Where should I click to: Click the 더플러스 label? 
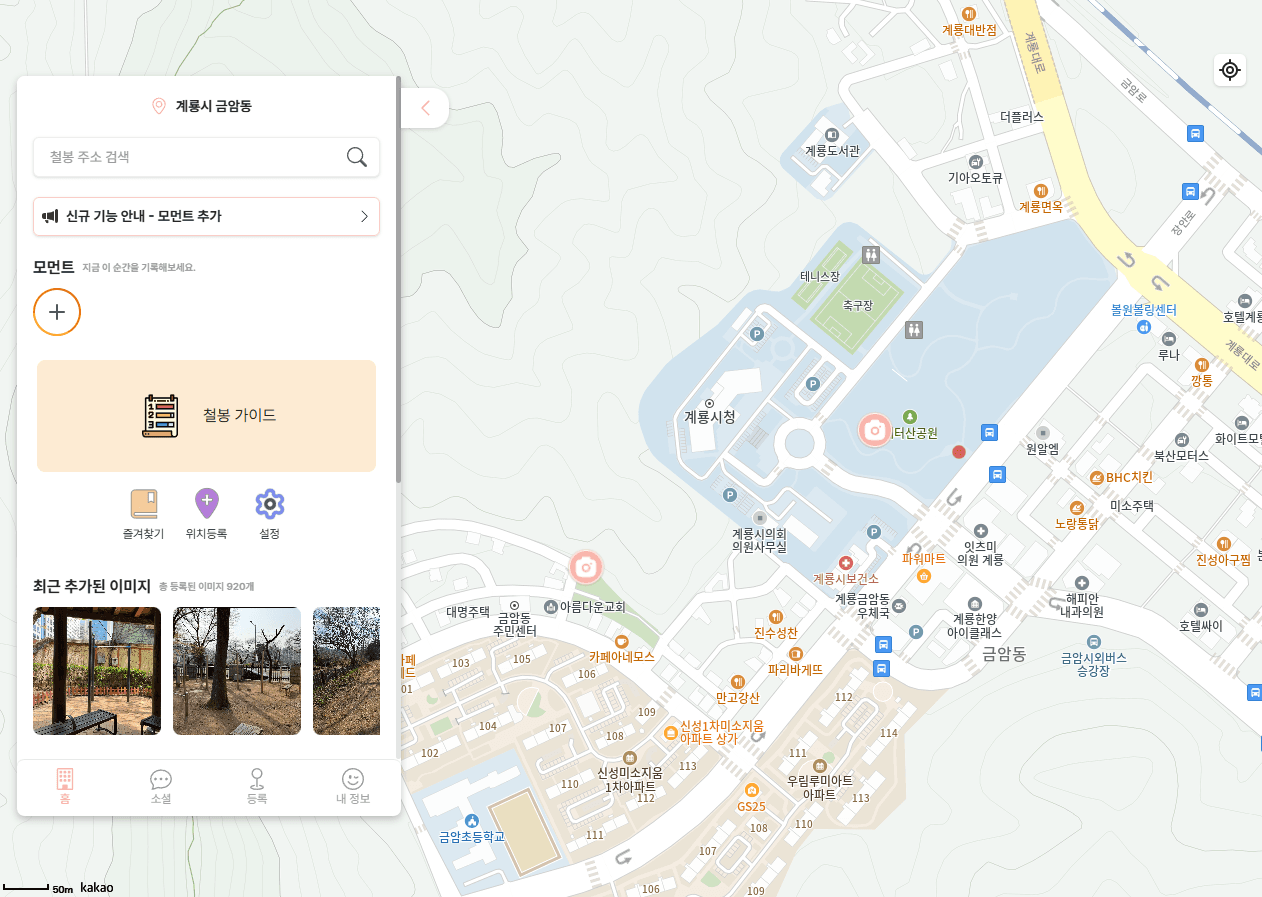[x=1021, y=116]
